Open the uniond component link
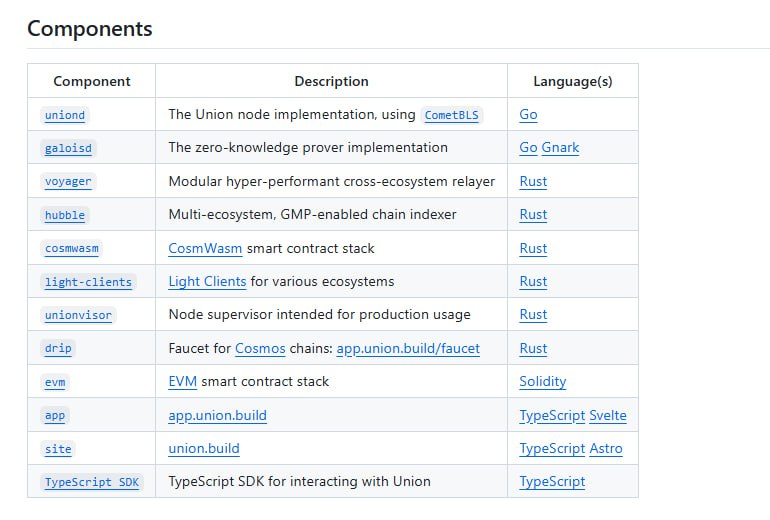This screenshot has height=520, width=770. (x=65, y=115)
